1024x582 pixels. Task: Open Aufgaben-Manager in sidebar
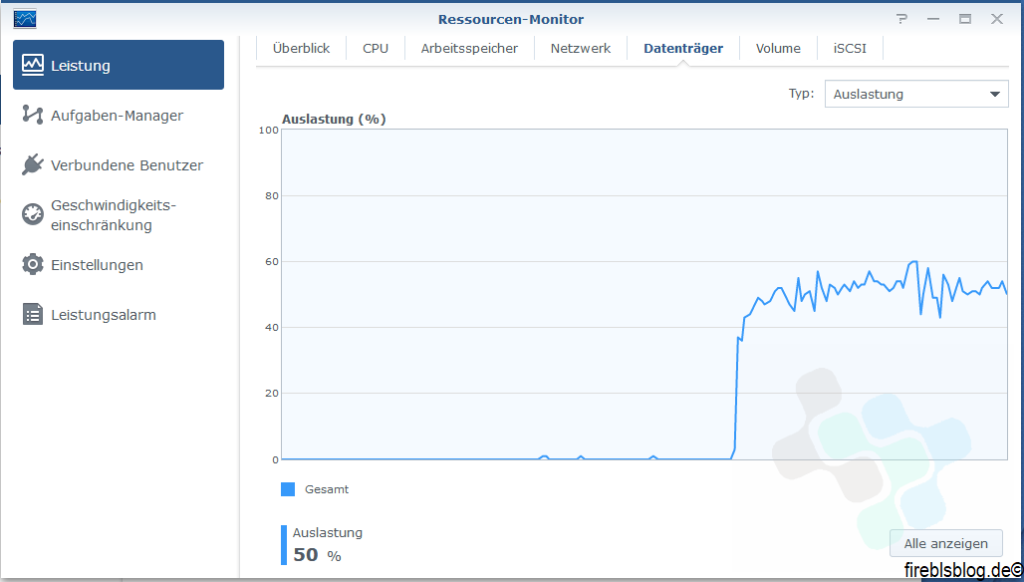coord(118,116)
